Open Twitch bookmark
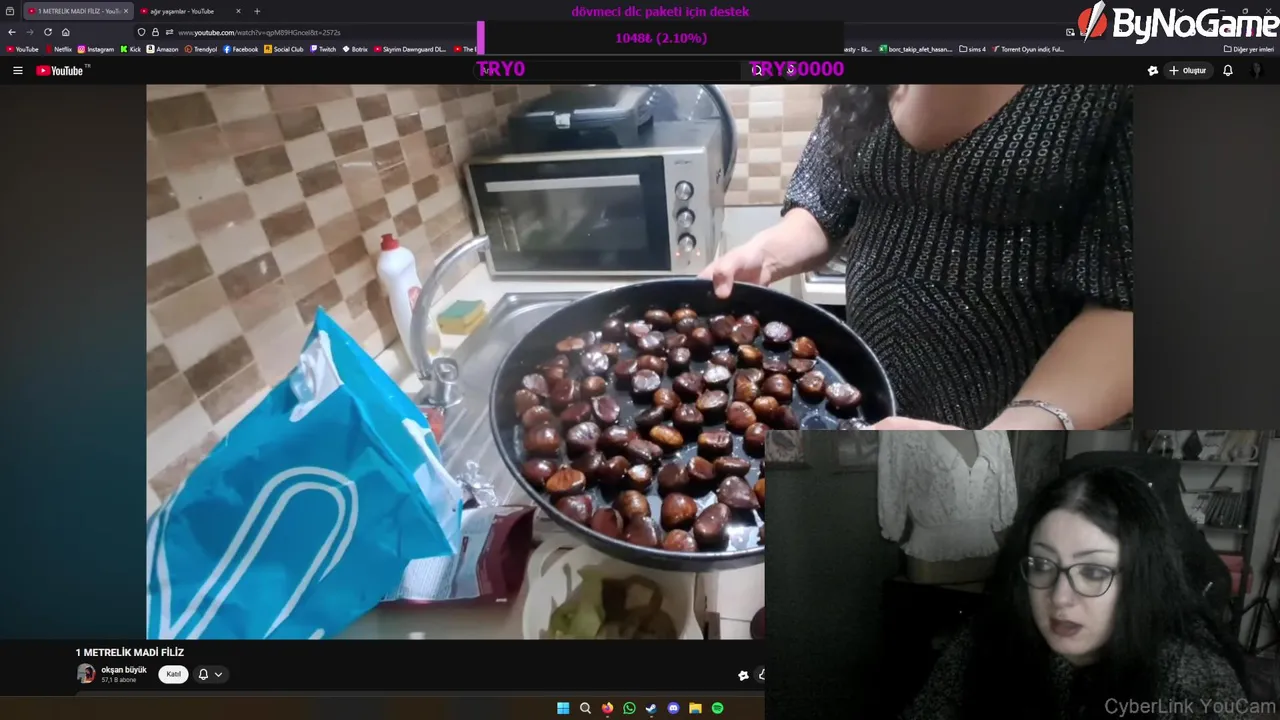Image resolution: width=1280 pixels, height=720 pixels. [x=323, y=49]
